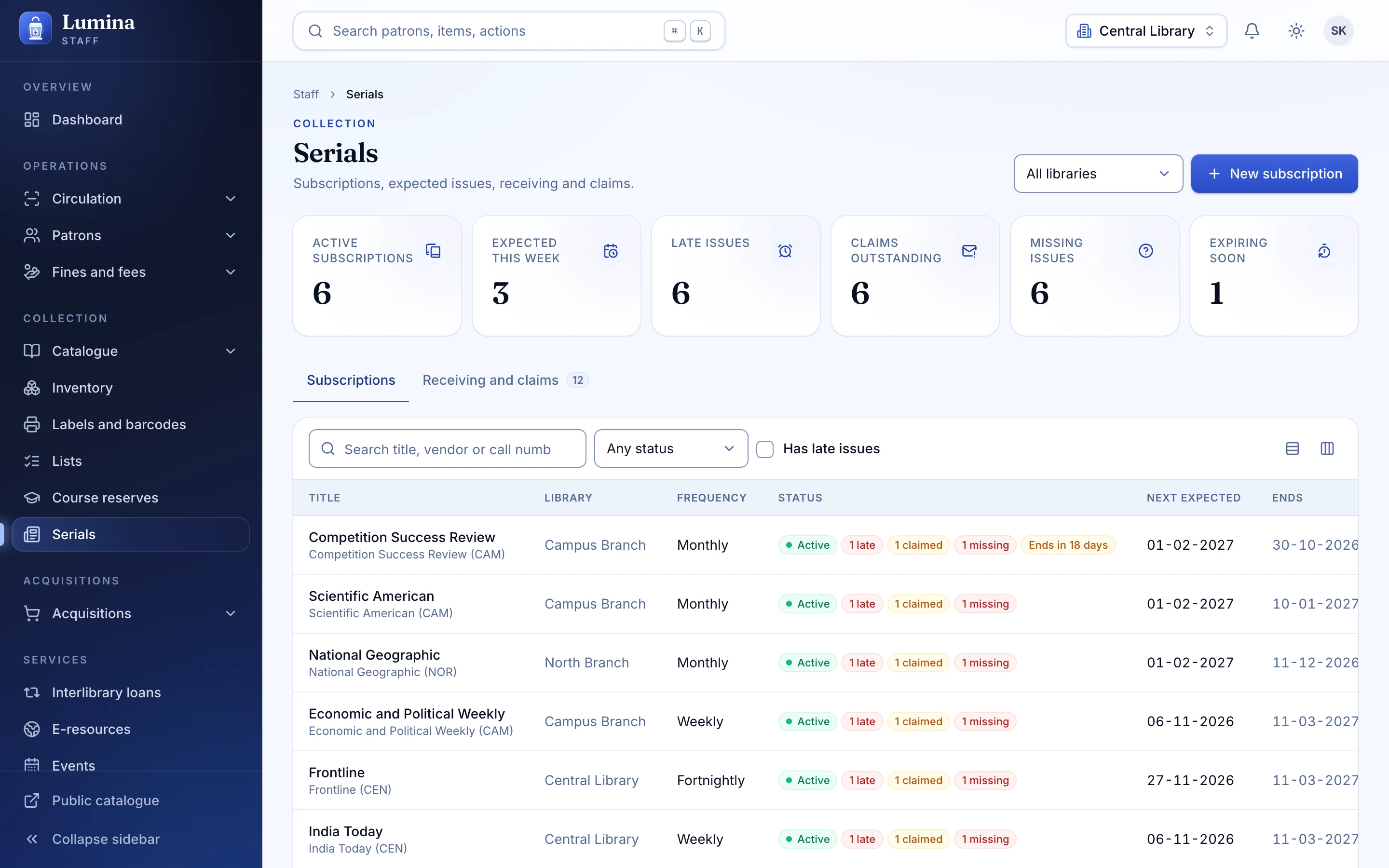The height and width of the screenshot is (868, 1389).
Task: Expand the Patrons sidebar group
Action: [131, 235]
